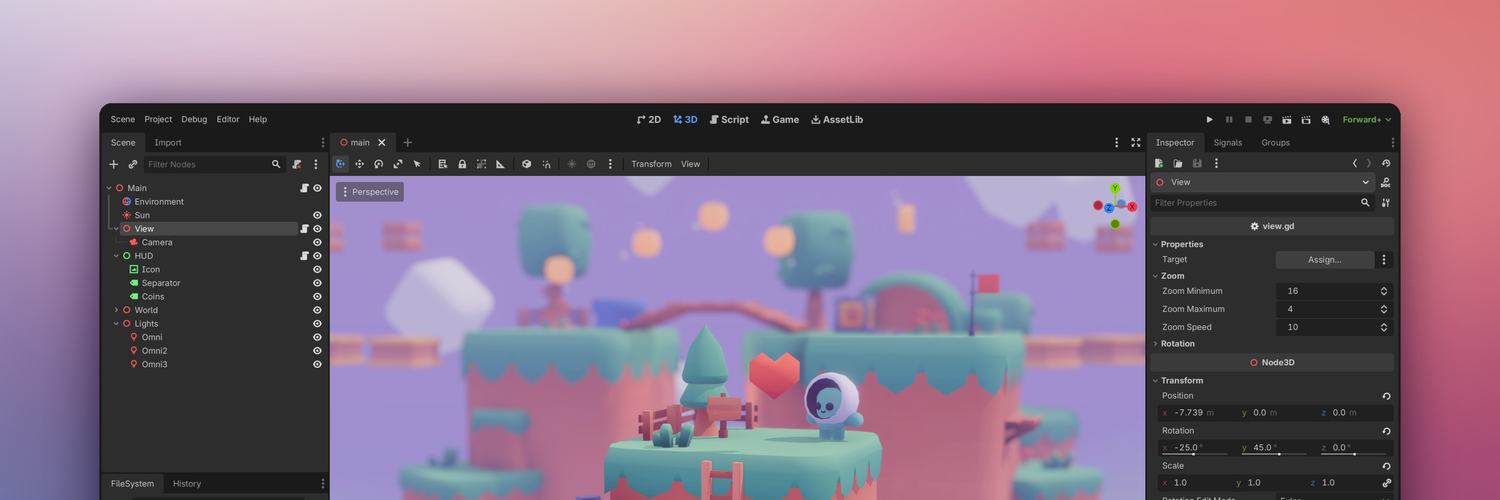Hide the Coins node
This screenshot has height=500, width=1500.
tap(317, 297)
